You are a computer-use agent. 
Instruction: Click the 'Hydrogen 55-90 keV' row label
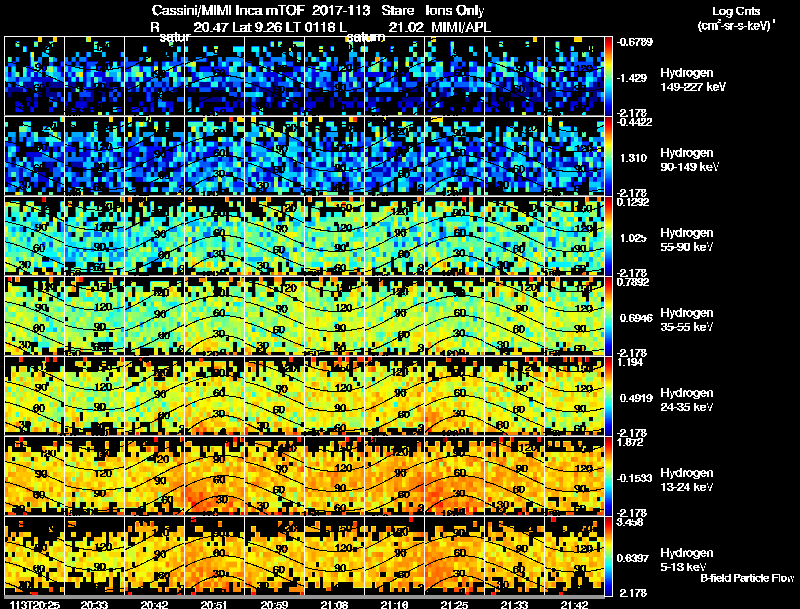coord(687,240)
